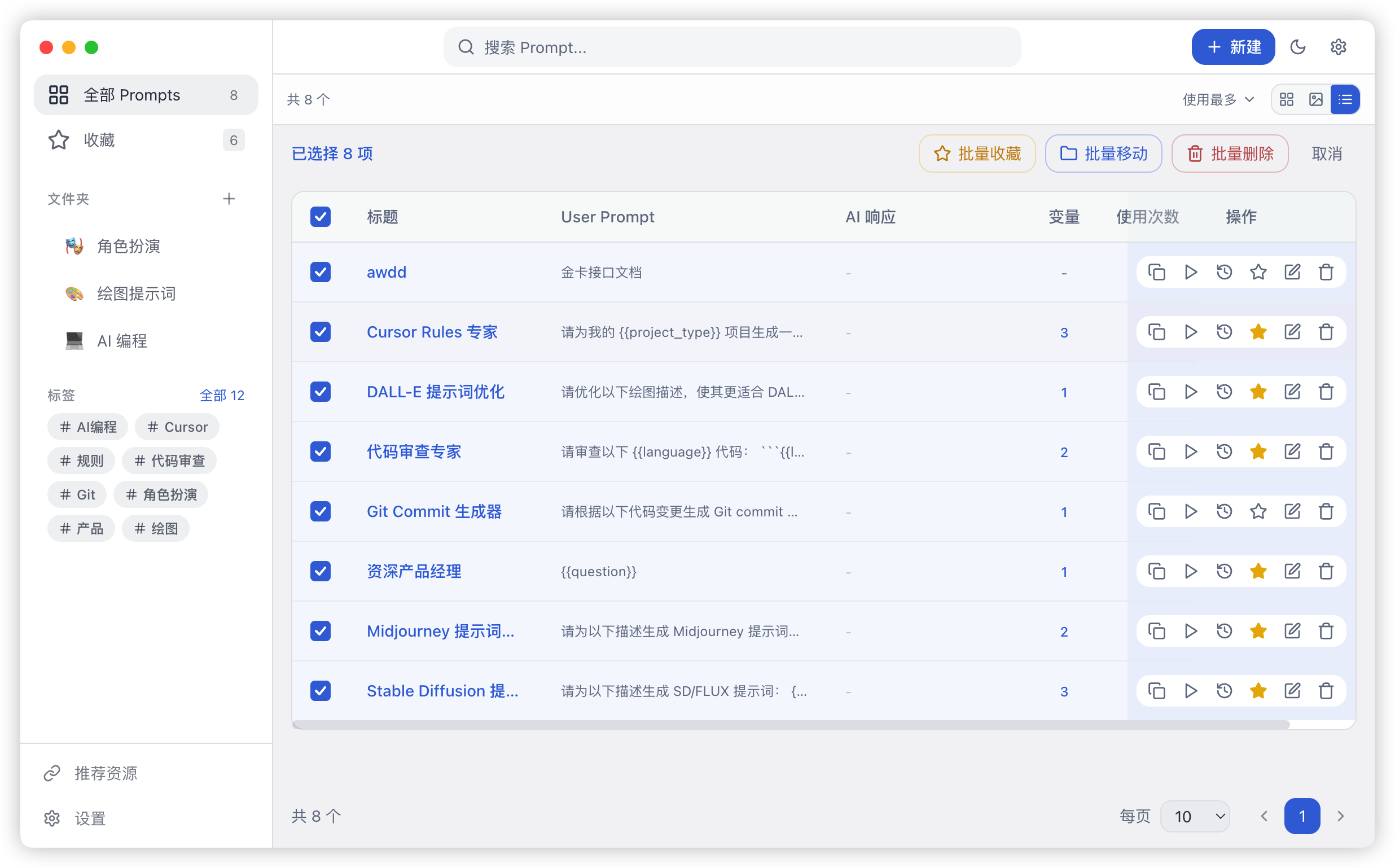The height and width of the screenshot is (868, 1395).
Task: Change page size from the 10 dropdown
Action: pos(1195,816)
